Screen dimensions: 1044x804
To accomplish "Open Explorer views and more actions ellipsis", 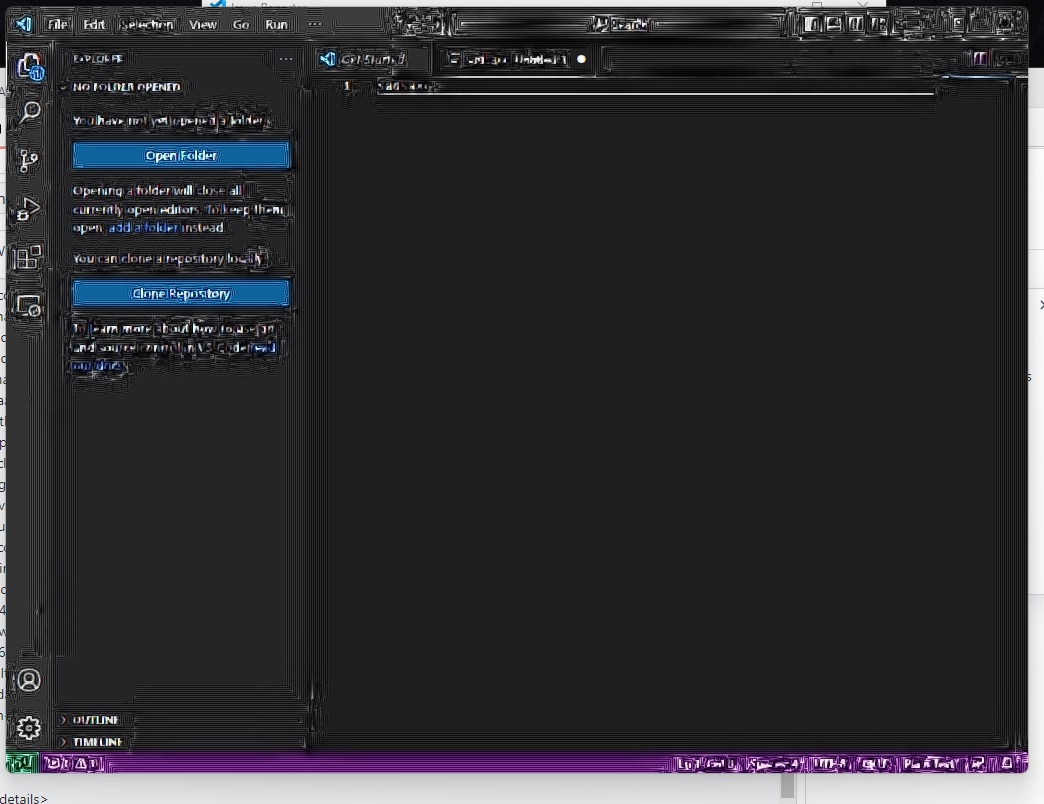I will pos(286,59).
